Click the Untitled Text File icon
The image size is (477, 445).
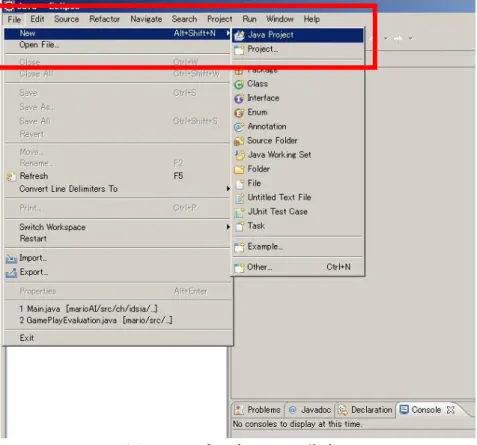(x=240, y=198)
